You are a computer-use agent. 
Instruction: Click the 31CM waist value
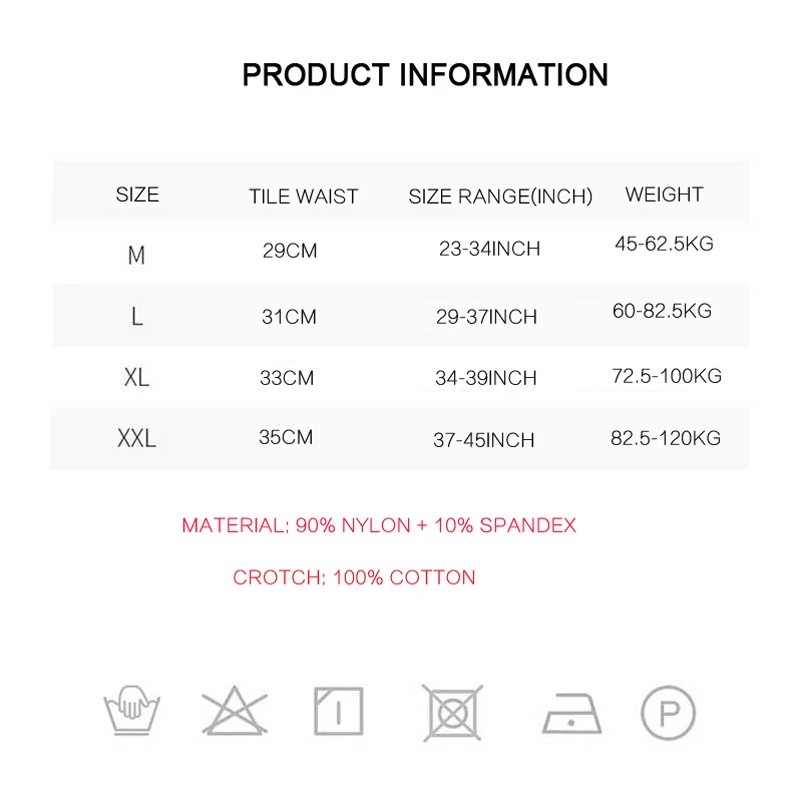(x=289, y=317)
